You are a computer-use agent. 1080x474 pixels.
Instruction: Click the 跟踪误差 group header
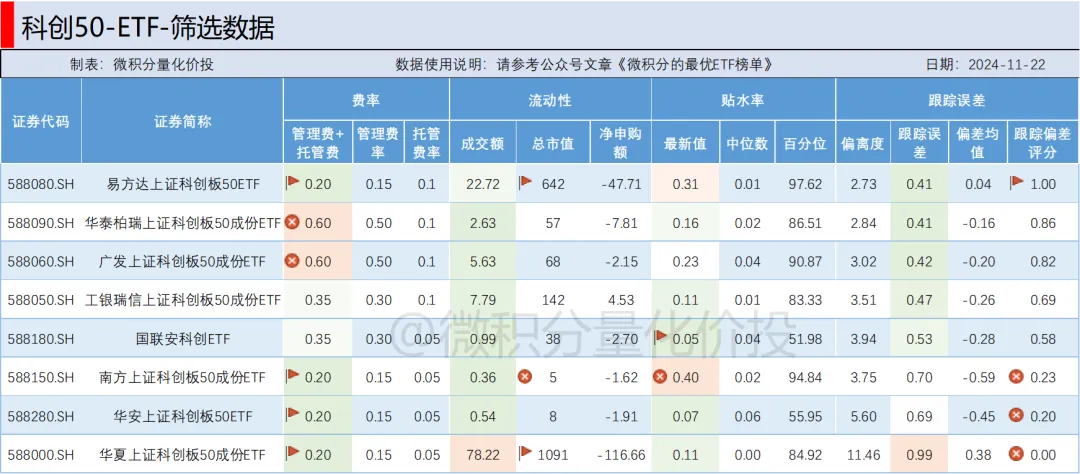(956, 100)
